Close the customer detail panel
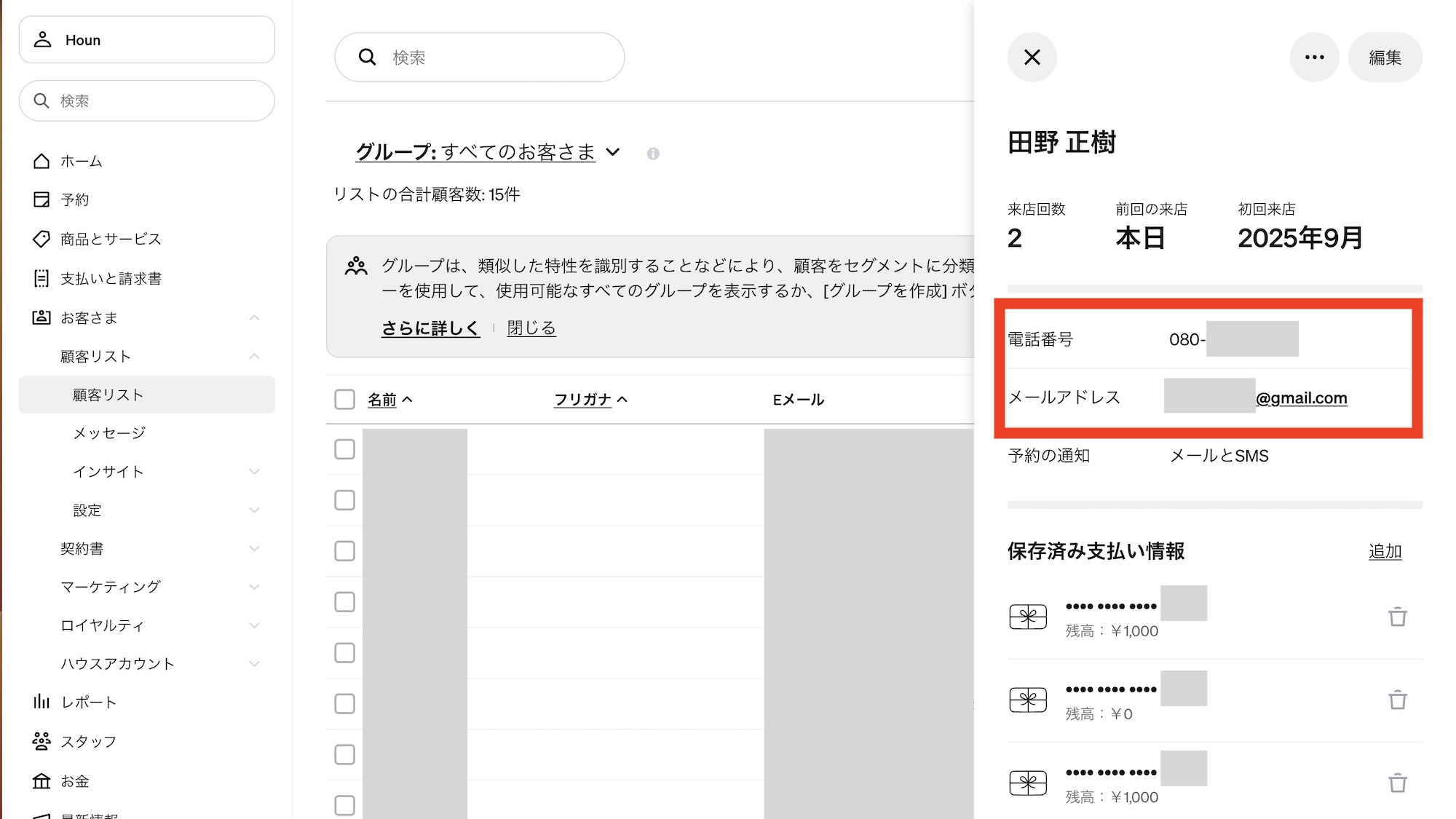1456x819 pixels. pyautogui.click(x=1032, y=57)
